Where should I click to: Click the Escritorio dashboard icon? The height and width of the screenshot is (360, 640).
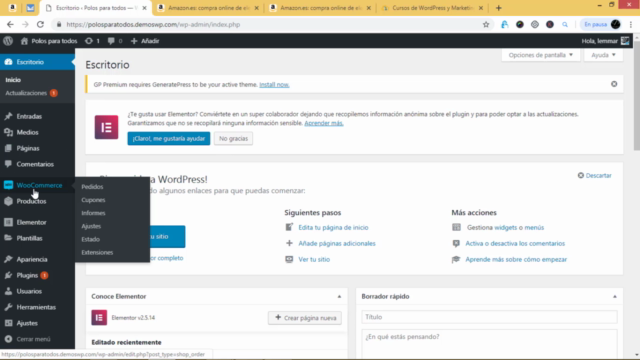pyautogui.click(x=8, y=62)
